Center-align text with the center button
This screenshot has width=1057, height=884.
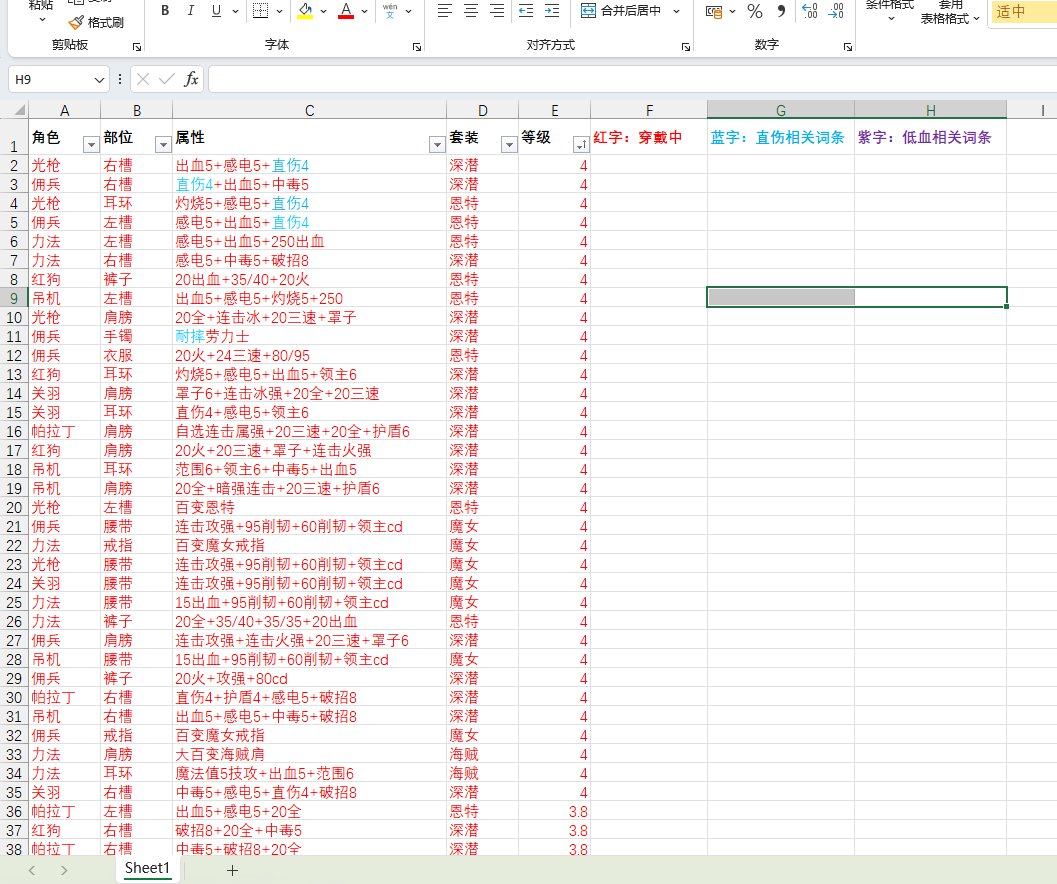click(x=471, y=11)
